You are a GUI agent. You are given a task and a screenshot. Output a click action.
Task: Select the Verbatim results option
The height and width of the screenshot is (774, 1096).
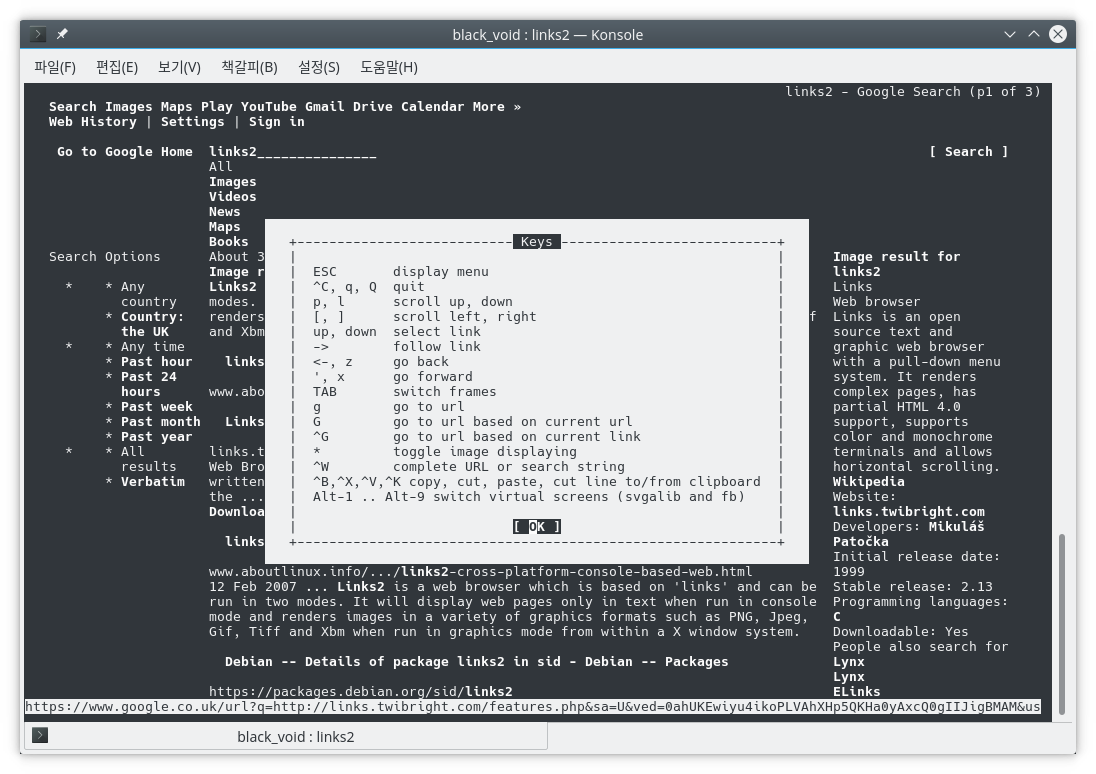[x=153, y=482]
